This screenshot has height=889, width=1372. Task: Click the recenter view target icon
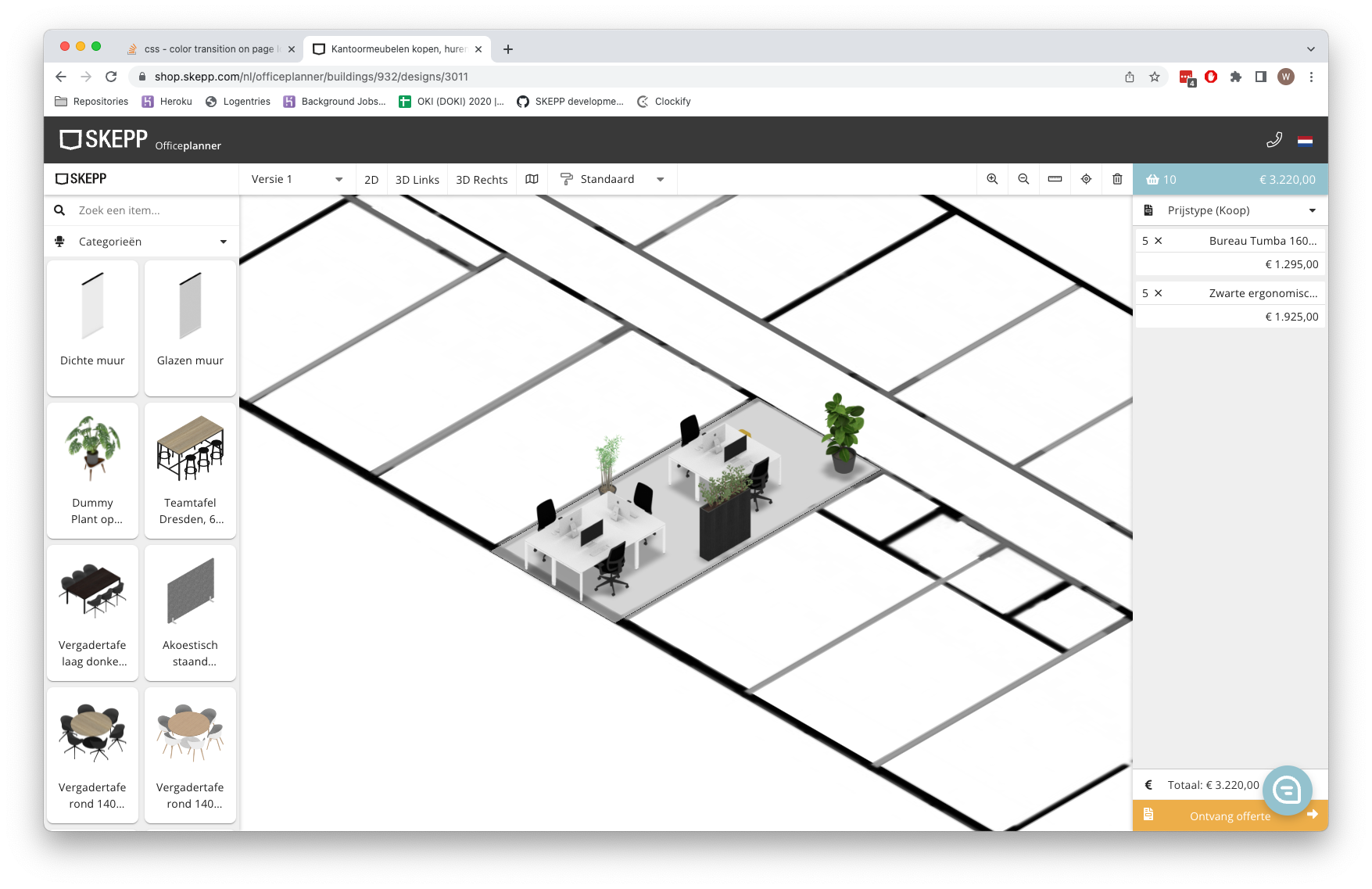tap(1086, 179)
